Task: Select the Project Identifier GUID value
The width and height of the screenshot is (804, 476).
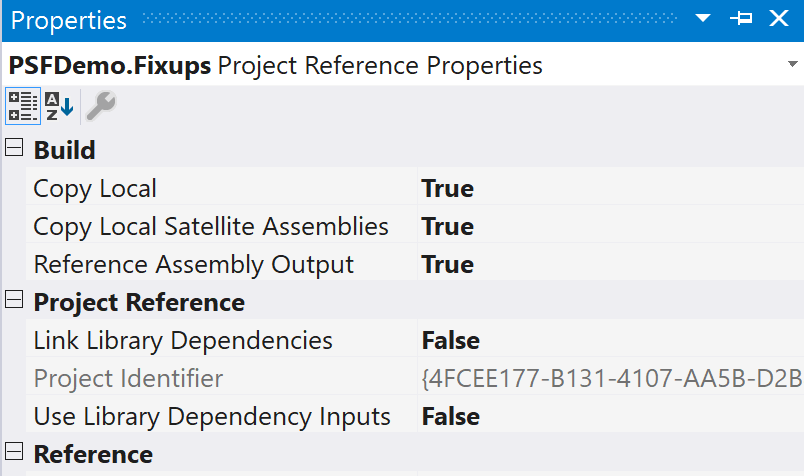Action: coord(612,378)
